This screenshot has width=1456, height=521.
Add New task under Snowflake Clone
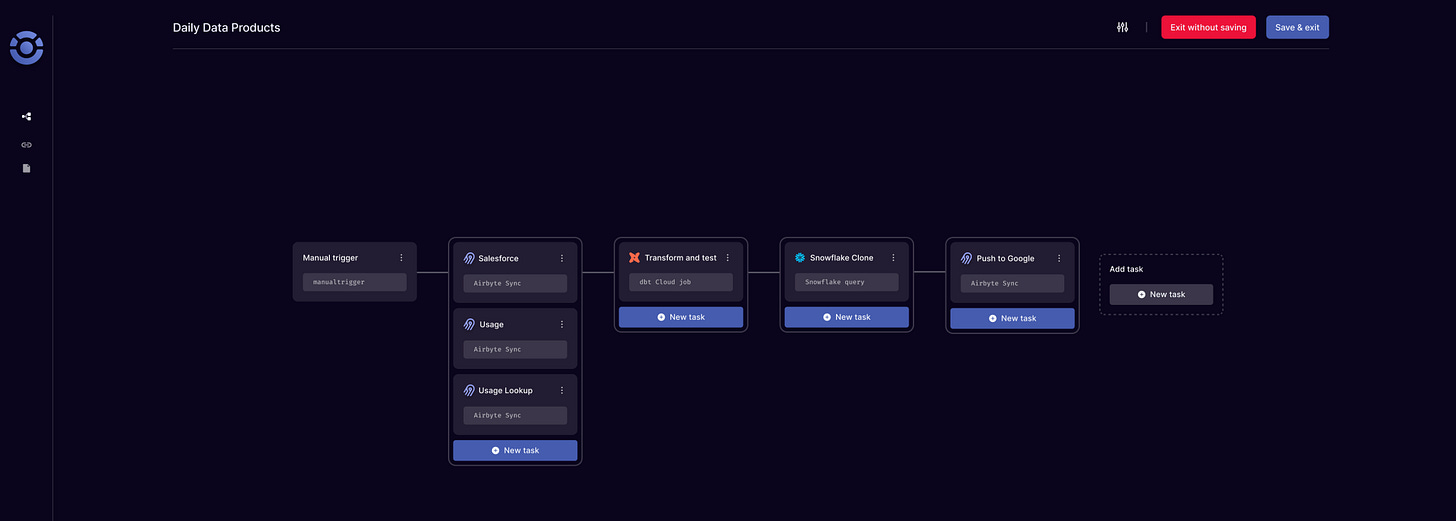point(847,317)
